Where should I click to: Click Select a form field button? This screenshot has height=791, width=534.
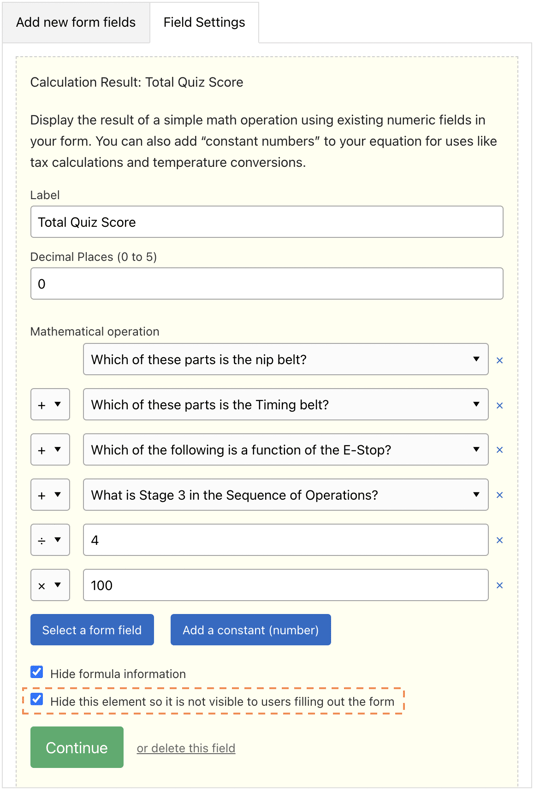[x=92, y=630]
